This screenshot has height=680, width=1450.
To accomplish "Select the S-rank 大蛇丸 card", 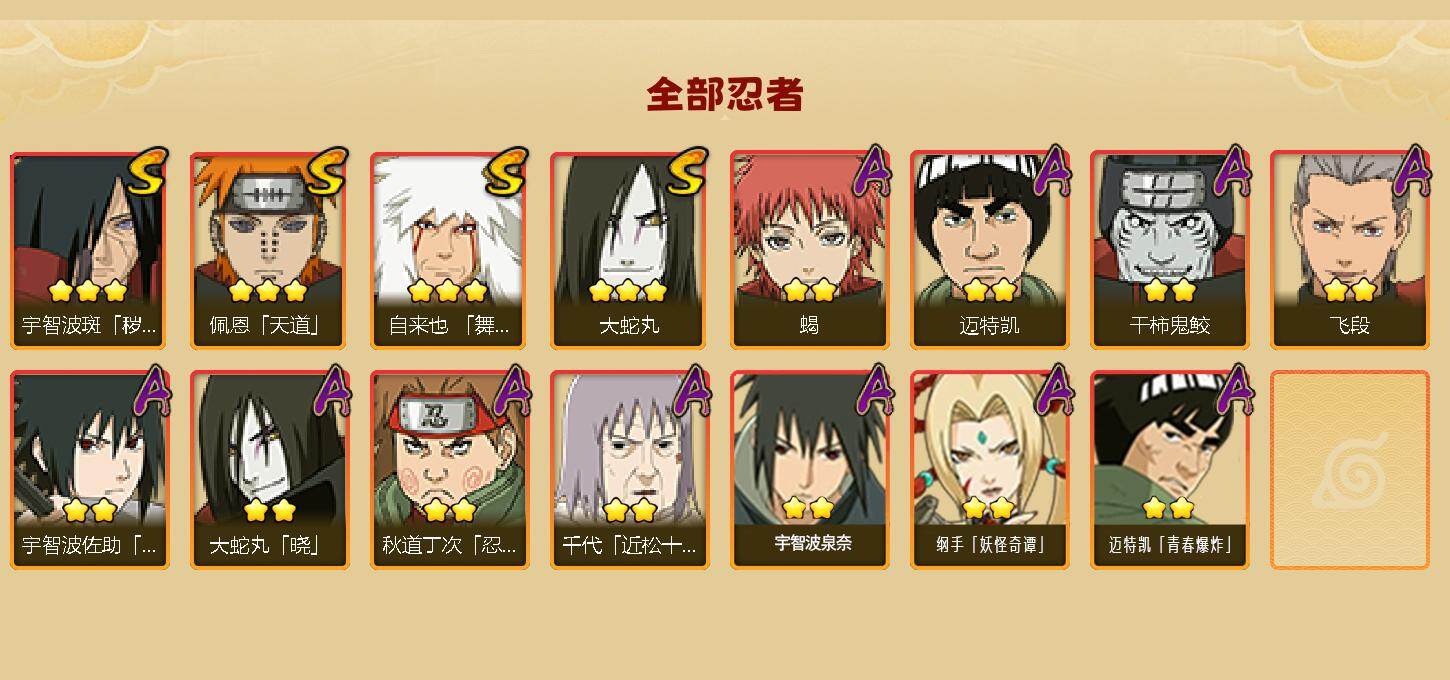I will click(629, 250).
